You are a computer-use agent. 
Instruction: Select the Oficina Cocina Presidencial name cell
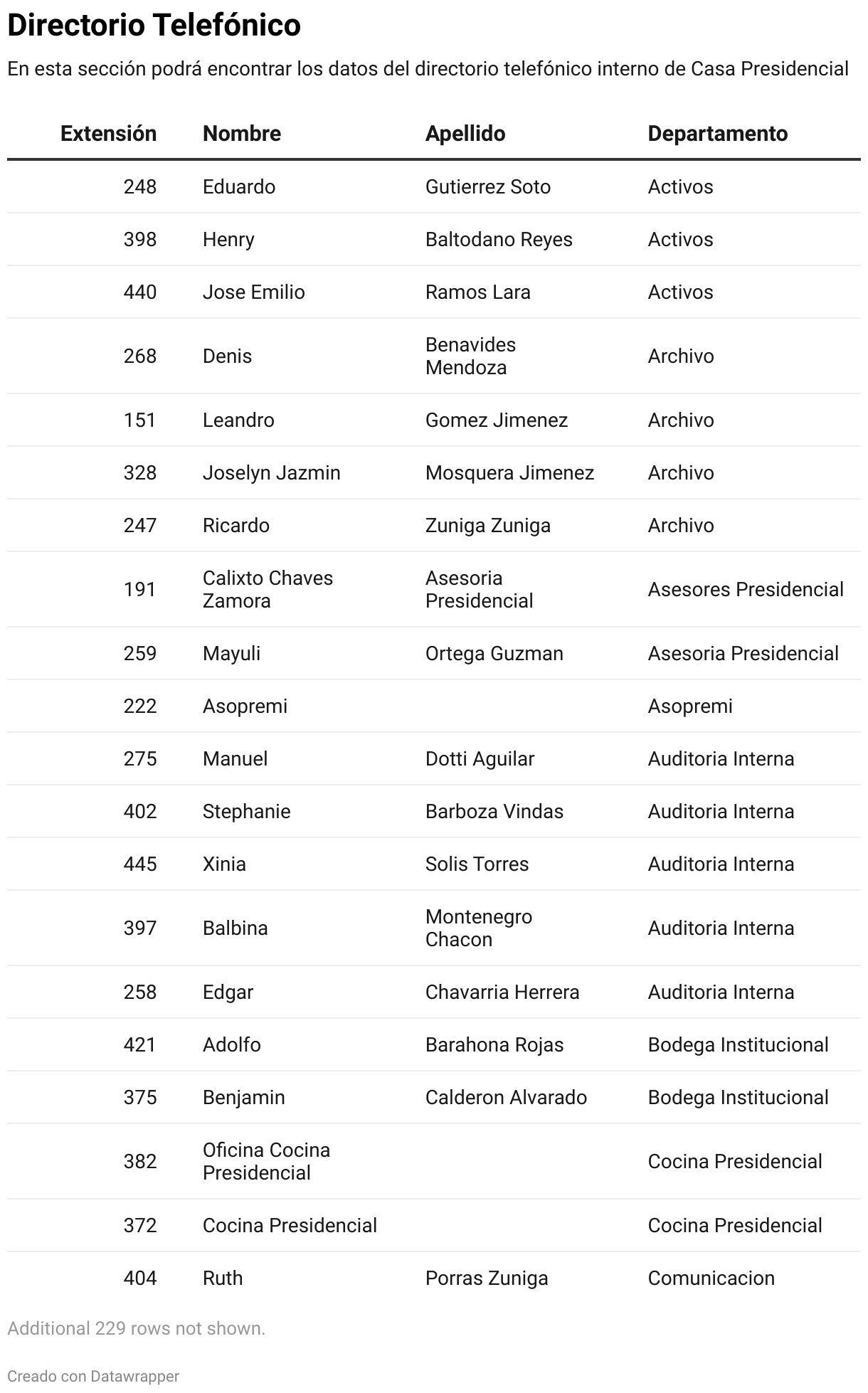[x=266, y=1161]
